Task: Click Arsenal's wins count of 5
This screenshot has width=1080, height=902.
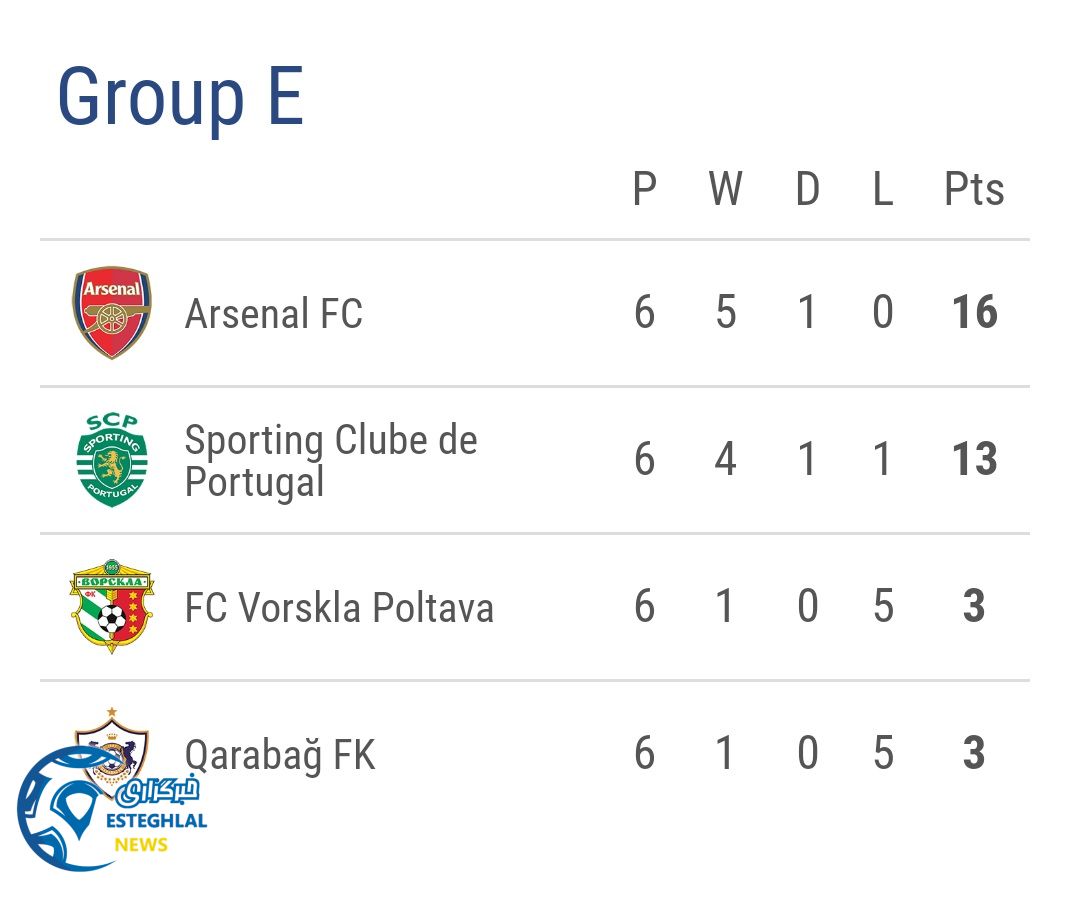Action: tap(725, 313)
